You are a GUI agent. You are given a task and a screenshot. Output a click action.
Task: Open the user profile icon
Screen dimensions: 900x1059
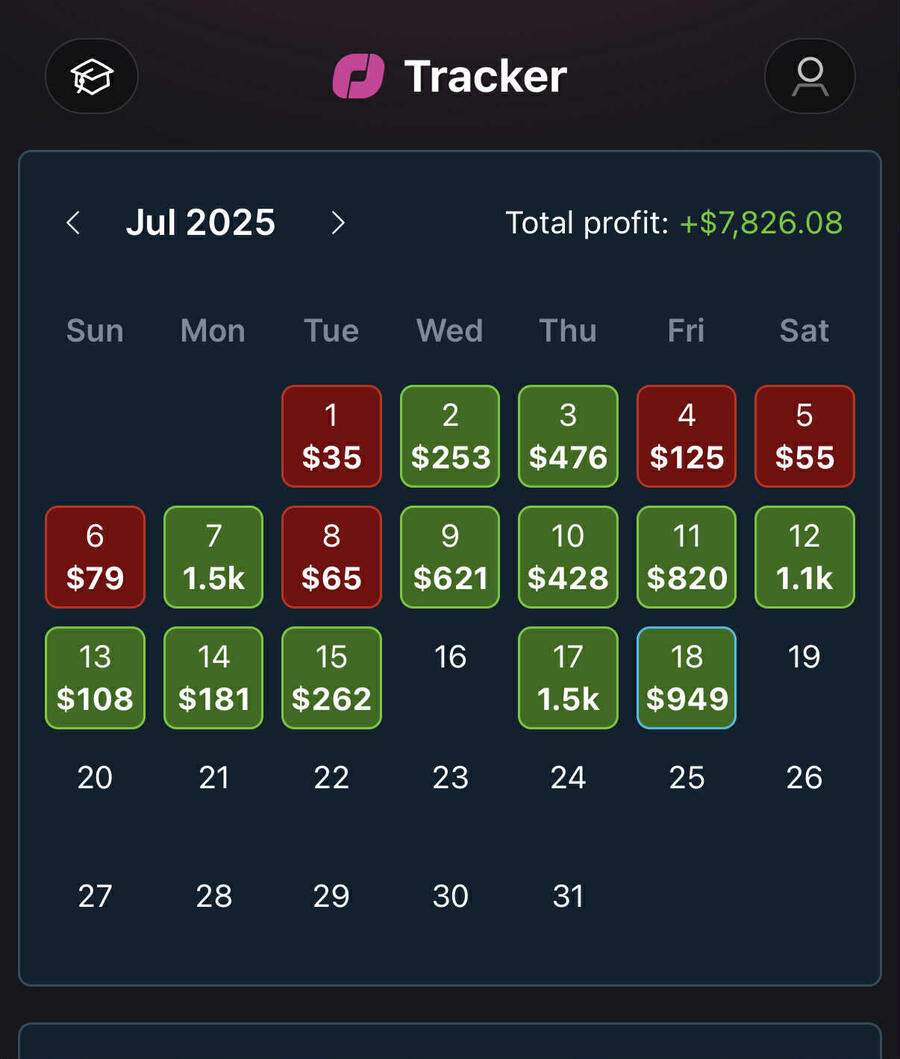[810, 76]
